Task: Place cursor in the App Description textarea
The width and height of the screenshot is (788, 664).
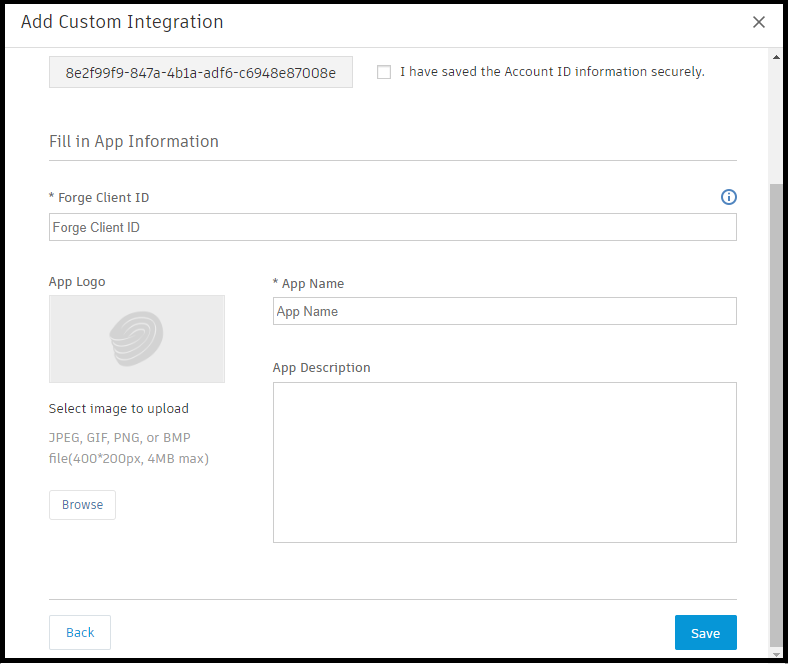Action: [x=504, y=462]
